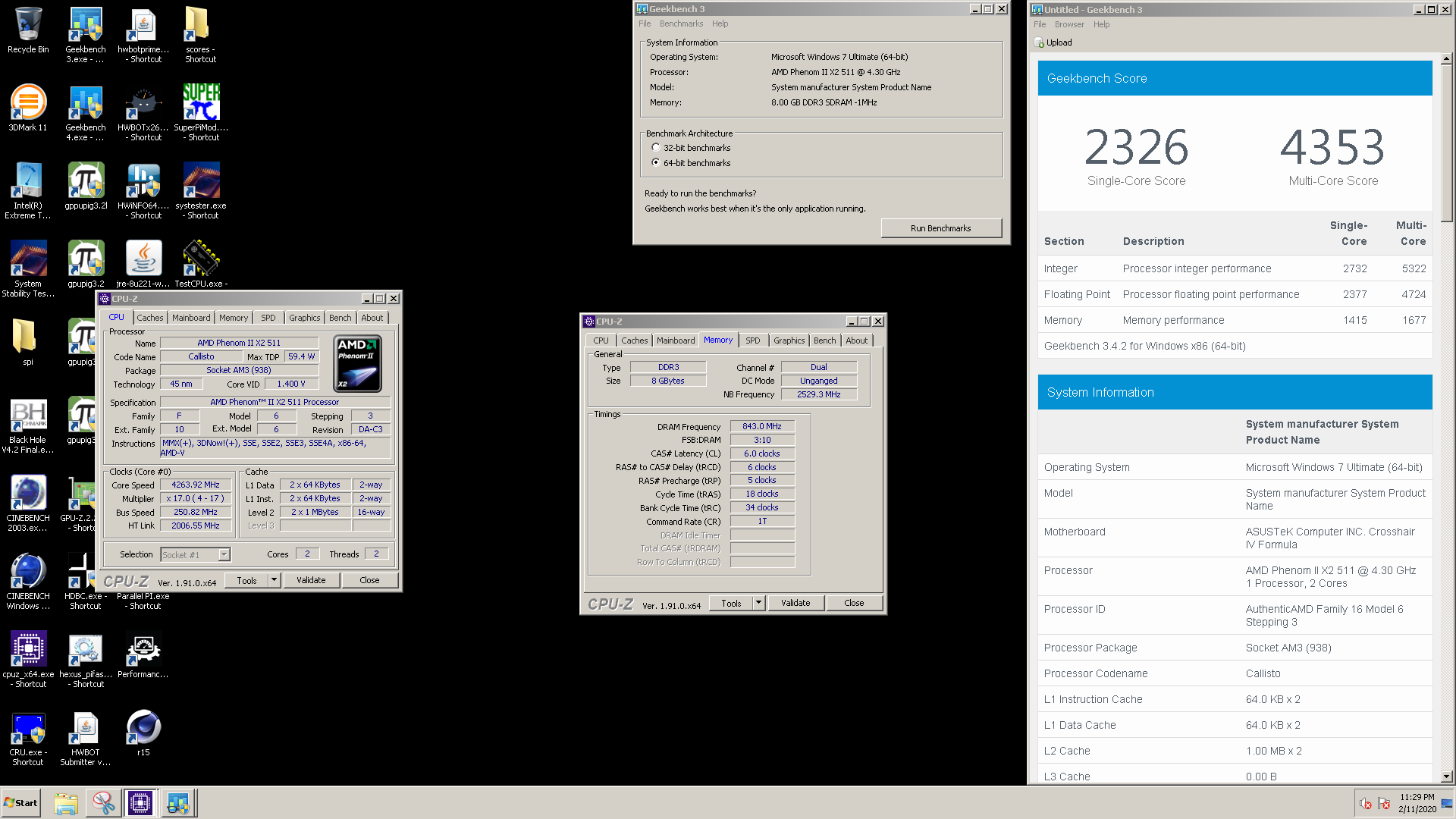Click Validate in CPU tab CPU-Z window
The height and width of the screenshot is (819, 1456).
coord(311,581)
